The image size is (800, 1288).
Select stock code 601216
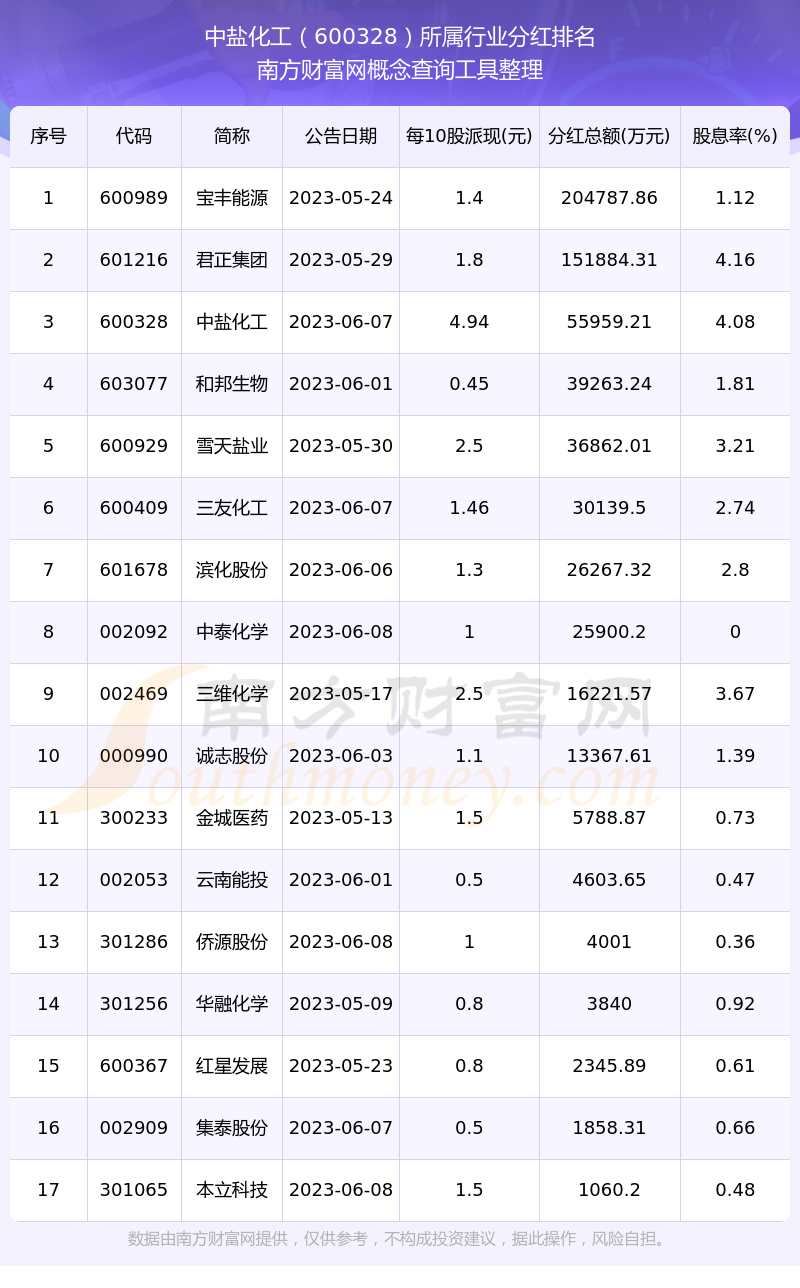click(x=134, y=260)
